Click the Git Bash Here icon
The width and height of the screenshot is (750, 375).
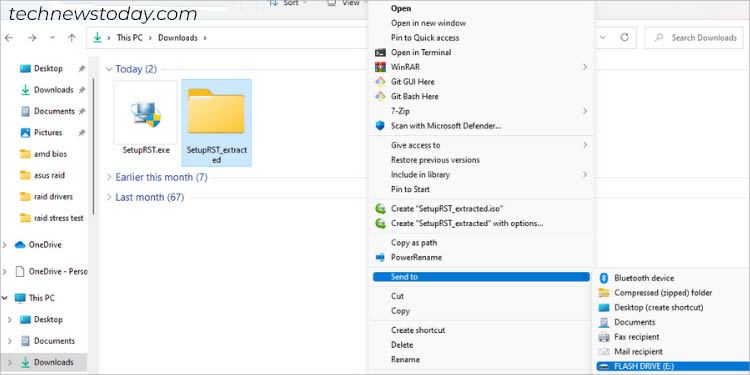pyautogui.click(x=380, y=97)
